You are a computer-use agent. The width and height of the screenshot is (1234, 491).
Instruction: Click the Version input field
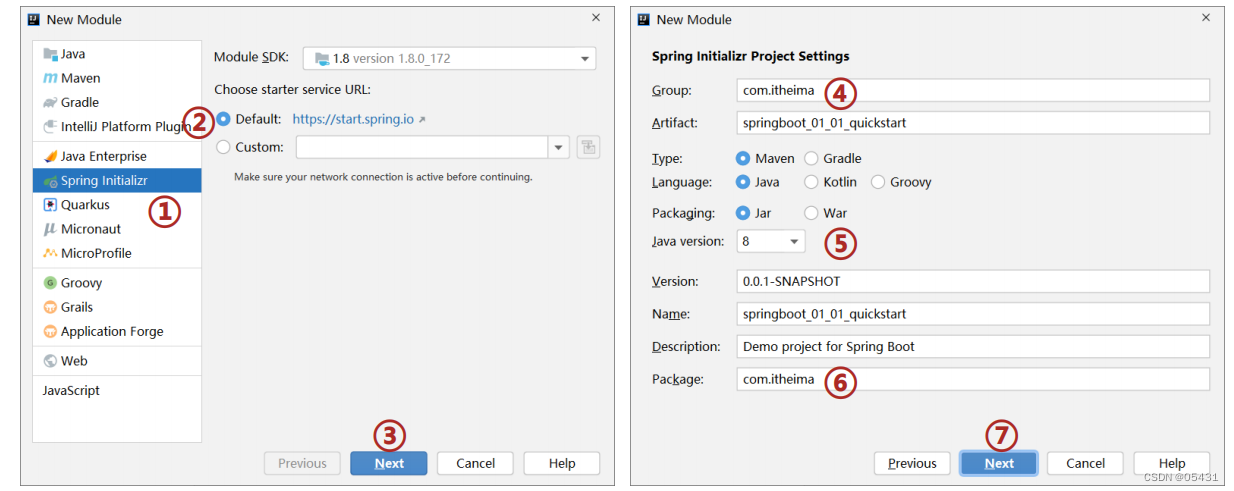point(973,282)
